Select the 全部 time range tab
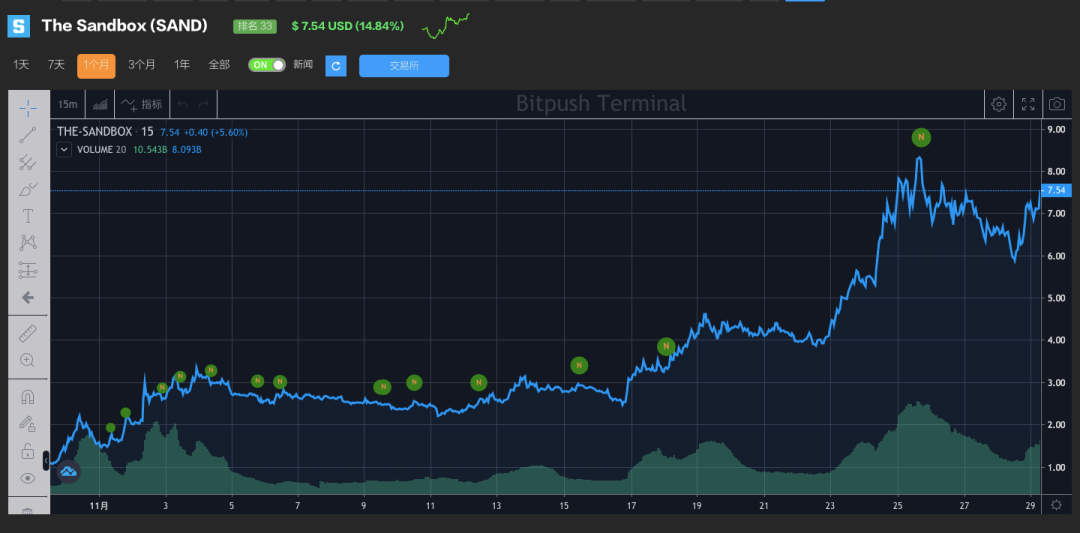Screen dimensions: 1080x533 219,65
